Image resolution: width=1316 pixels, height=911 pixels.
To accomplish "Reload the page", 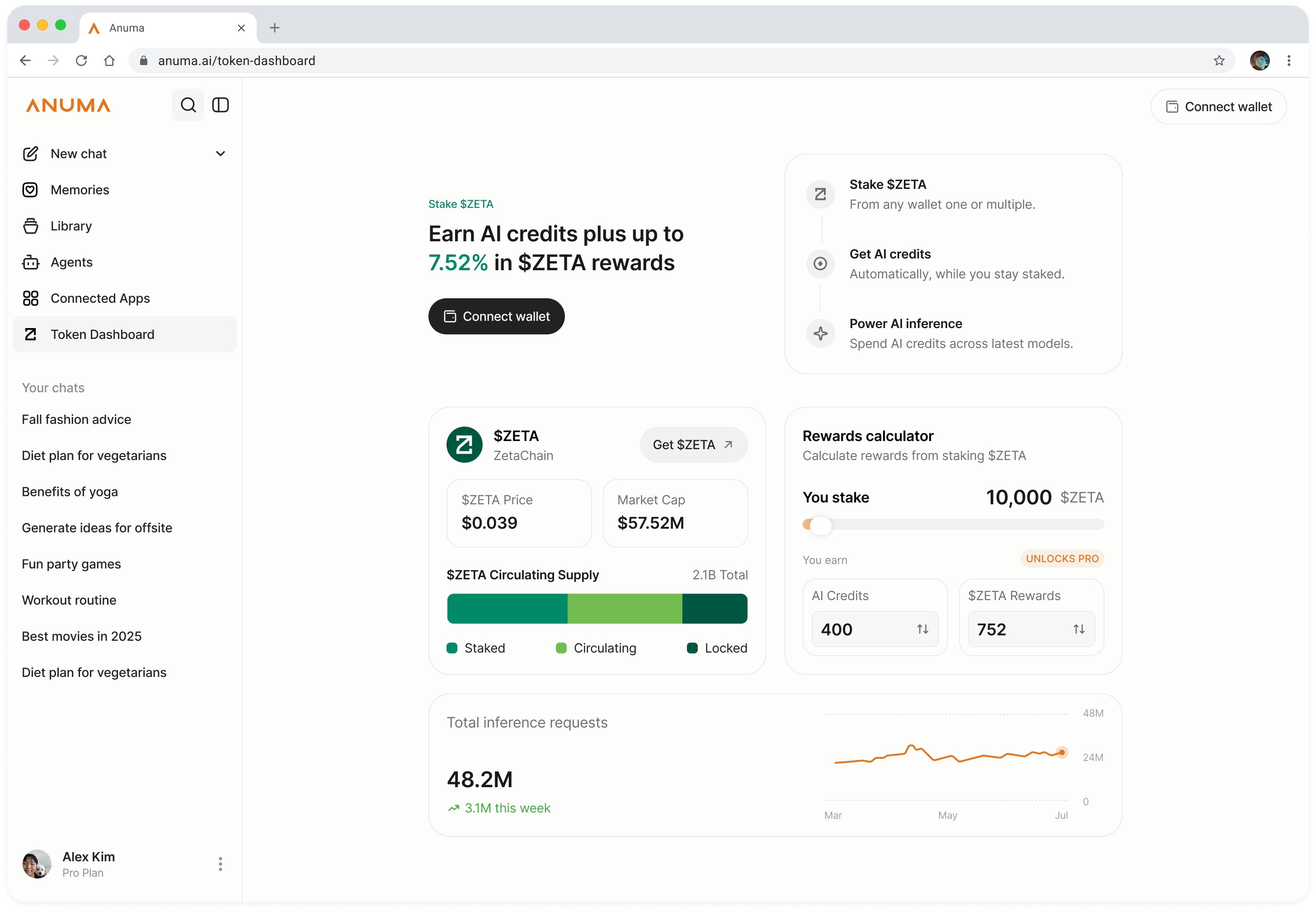I will 81,61.
